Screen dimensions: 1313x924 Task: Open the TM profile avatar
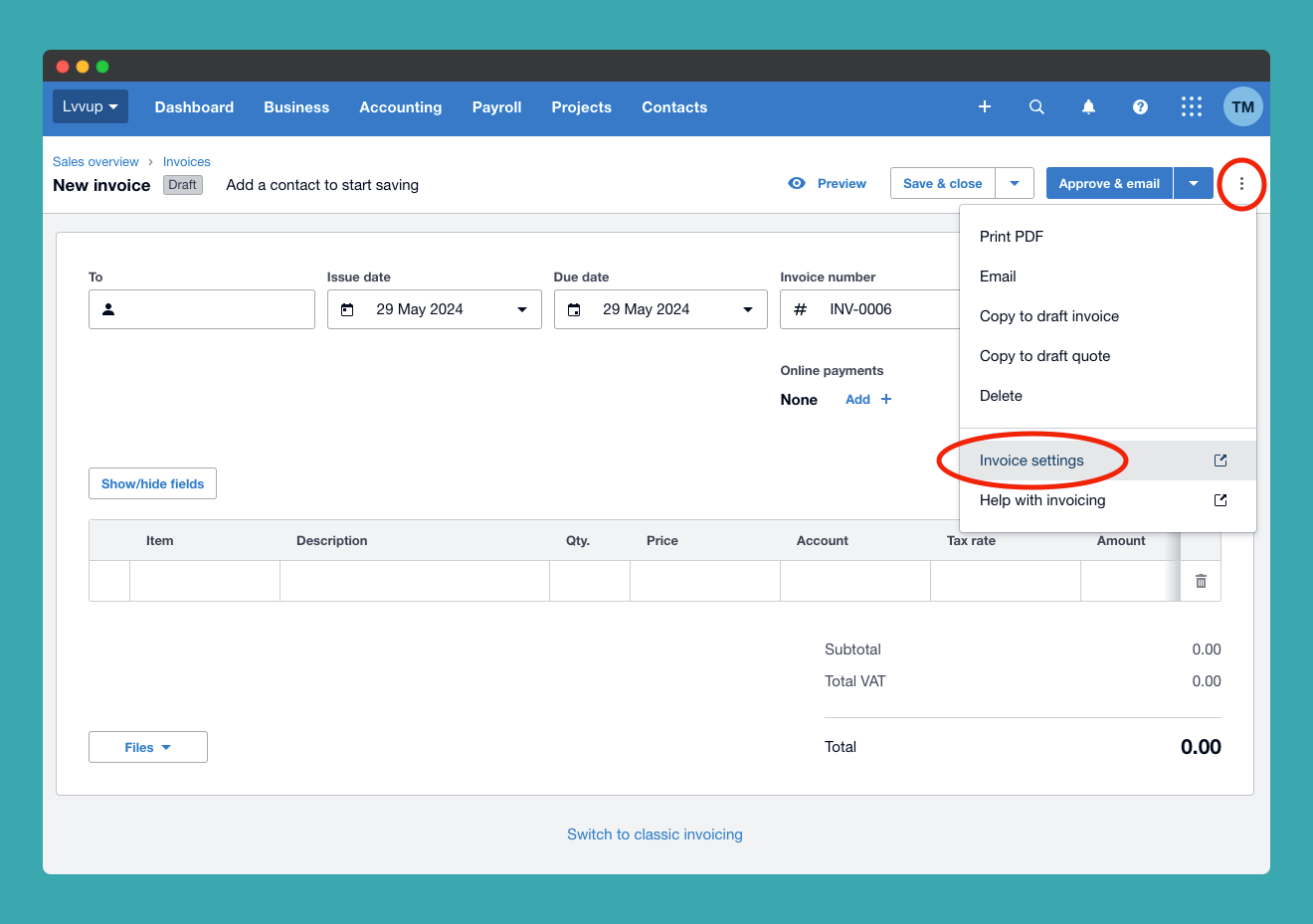[1242, 106]
